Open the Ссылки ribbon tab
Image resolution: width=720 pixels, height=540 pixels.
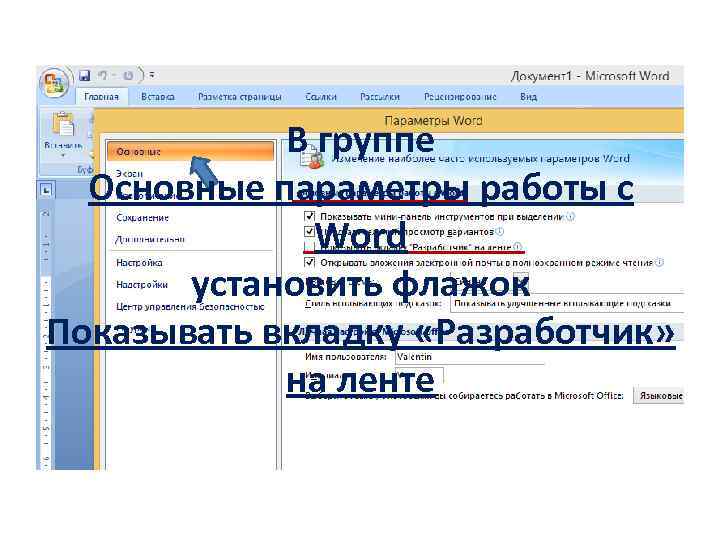pos(321,97)
